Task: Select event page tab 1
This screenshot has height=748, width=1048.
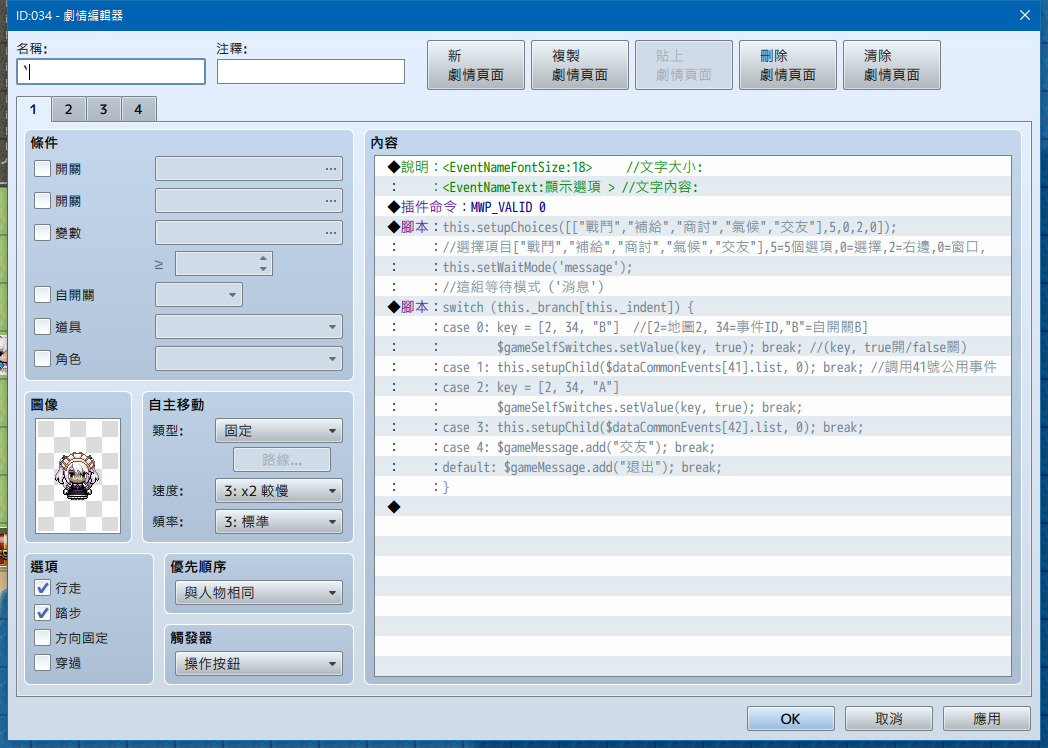Action: coord(33,109)
